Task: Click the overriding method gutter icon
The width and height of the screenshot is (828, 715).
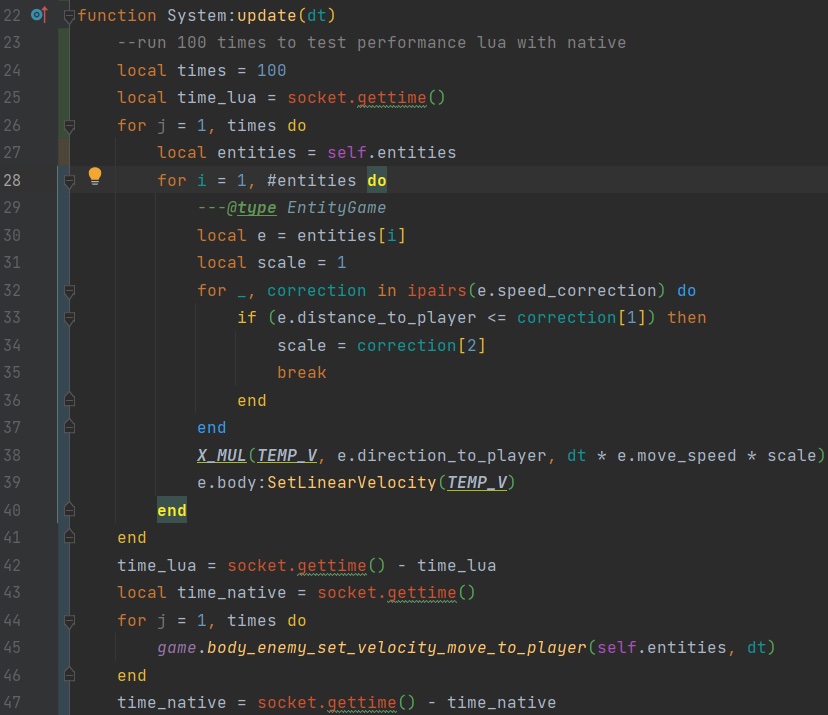Action: (x=39, y=15)
